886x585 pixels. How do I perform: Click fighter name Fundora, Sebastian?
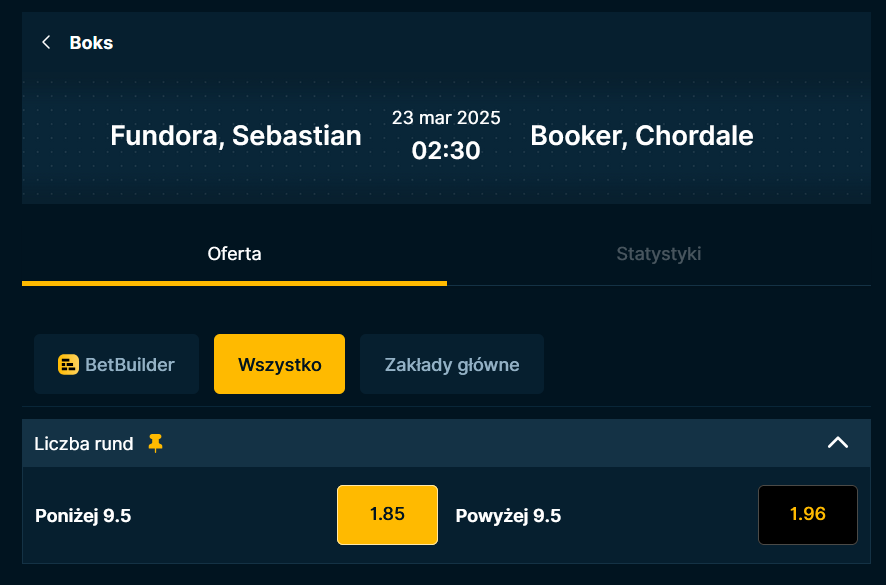[236, 136]
